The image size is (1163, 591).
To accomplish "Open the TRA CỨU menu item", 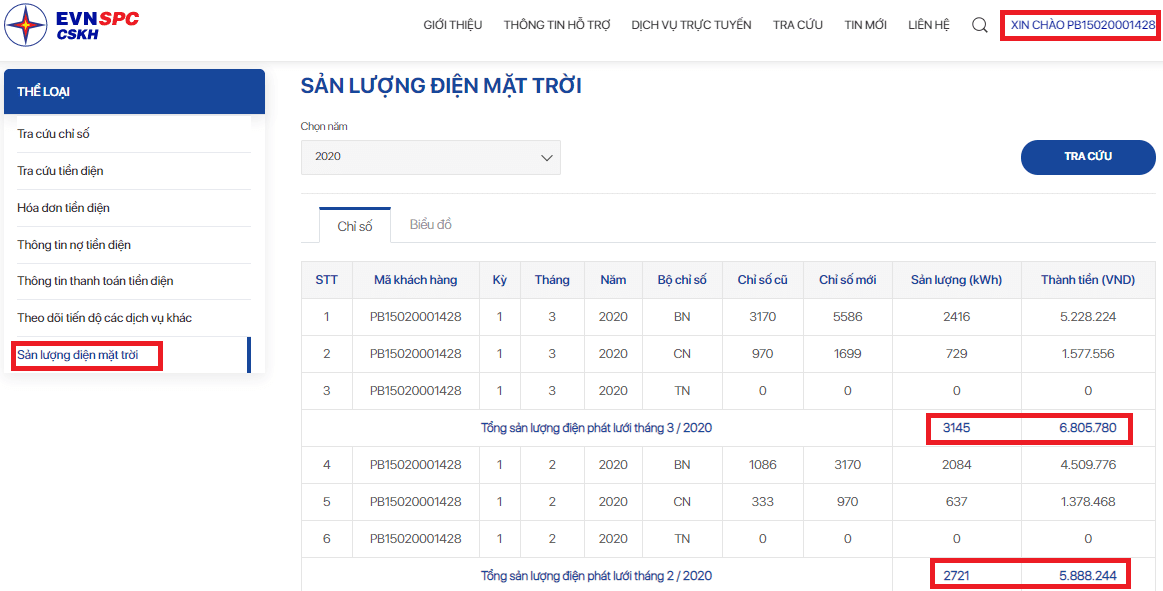I will (x=797, y=25).
